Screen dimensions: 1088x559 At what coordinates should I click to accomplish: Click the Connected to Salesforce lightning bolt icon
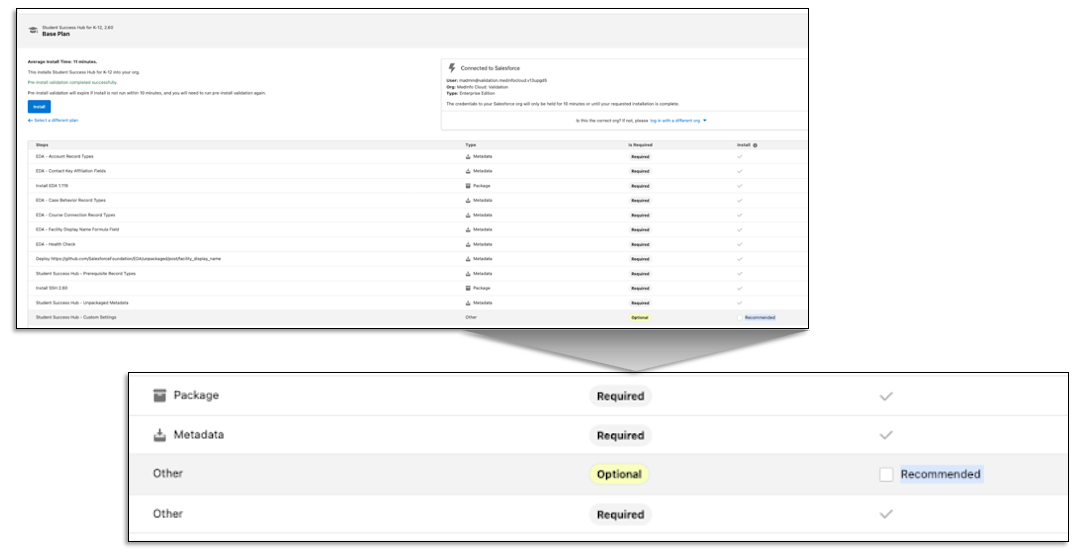point(452,68)
